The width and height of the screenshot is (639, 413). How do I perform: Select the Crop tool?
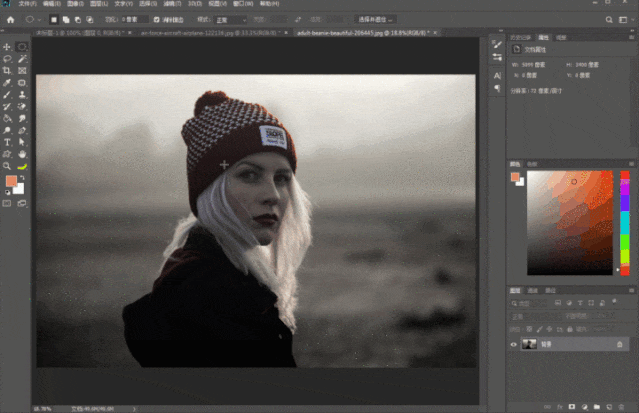(x=7, y=71)
